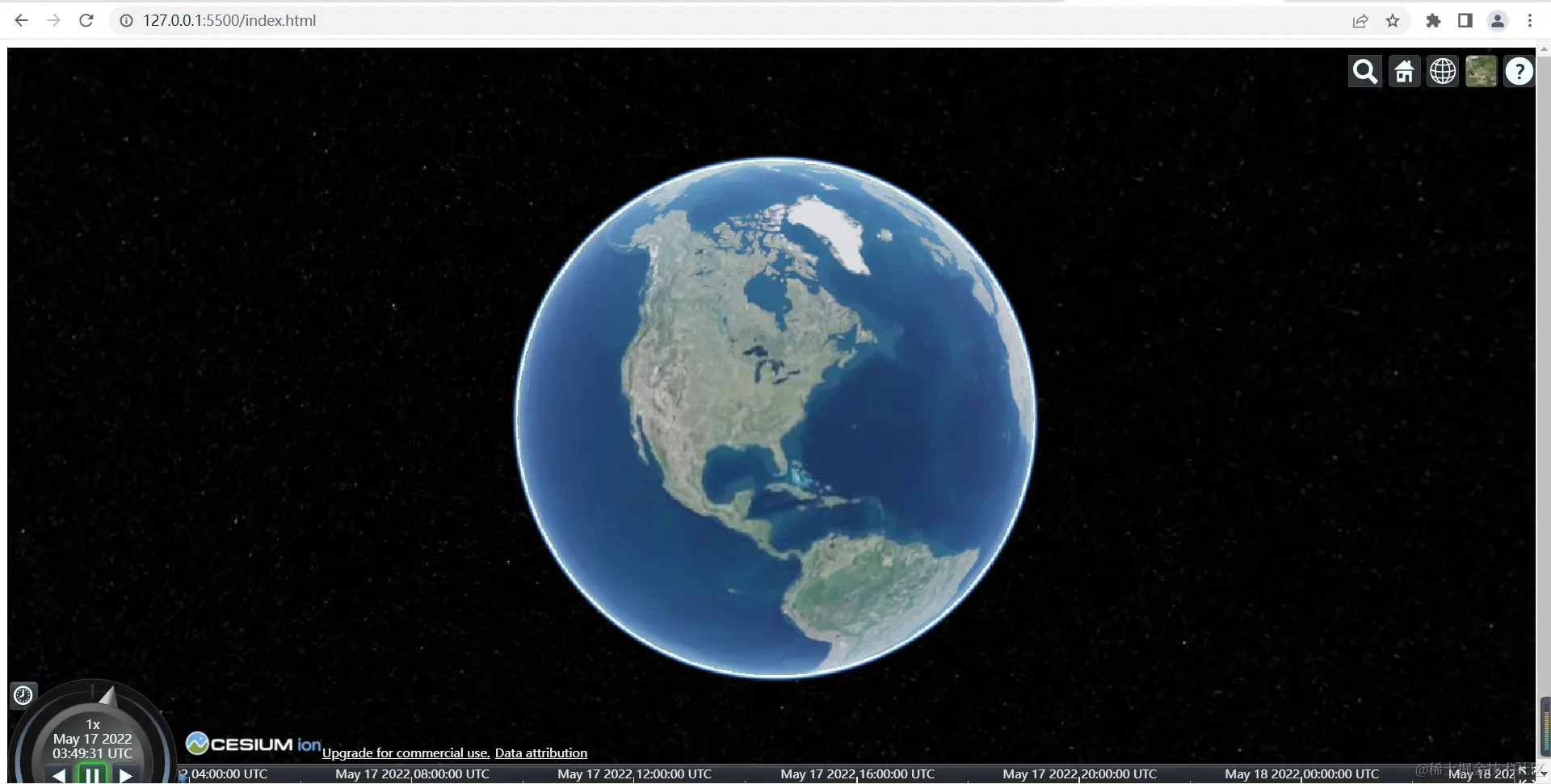Click the green pause button

(92, 775)
